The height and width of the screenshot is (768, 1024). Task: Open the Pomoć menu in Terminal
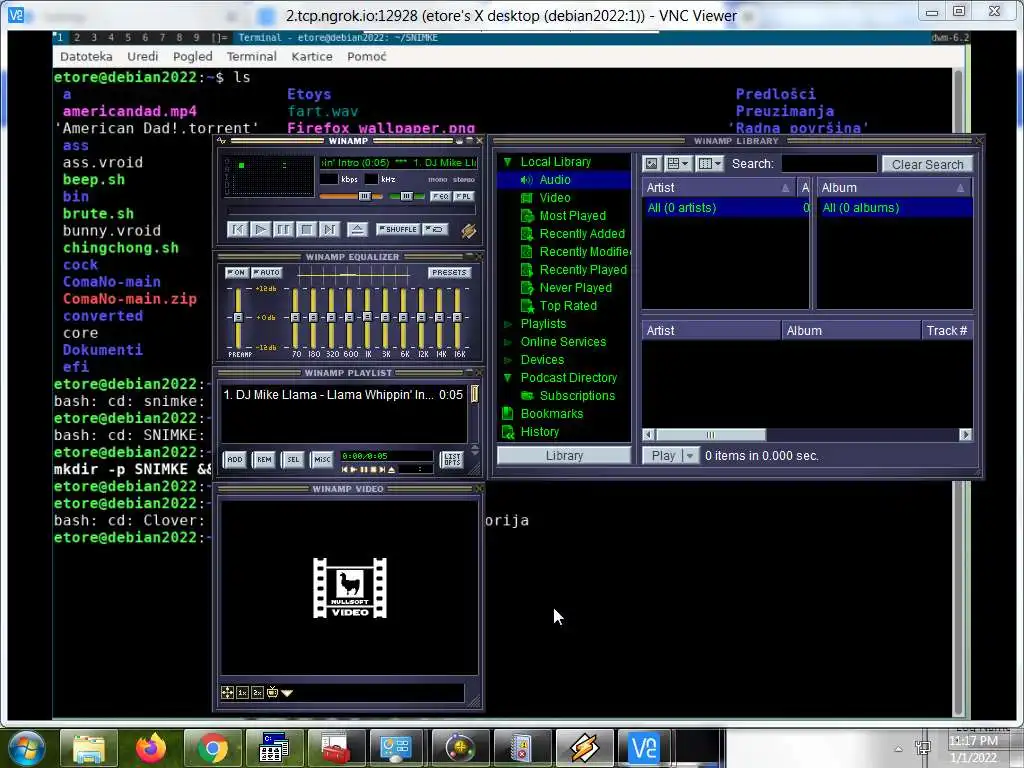pos(366,57)
